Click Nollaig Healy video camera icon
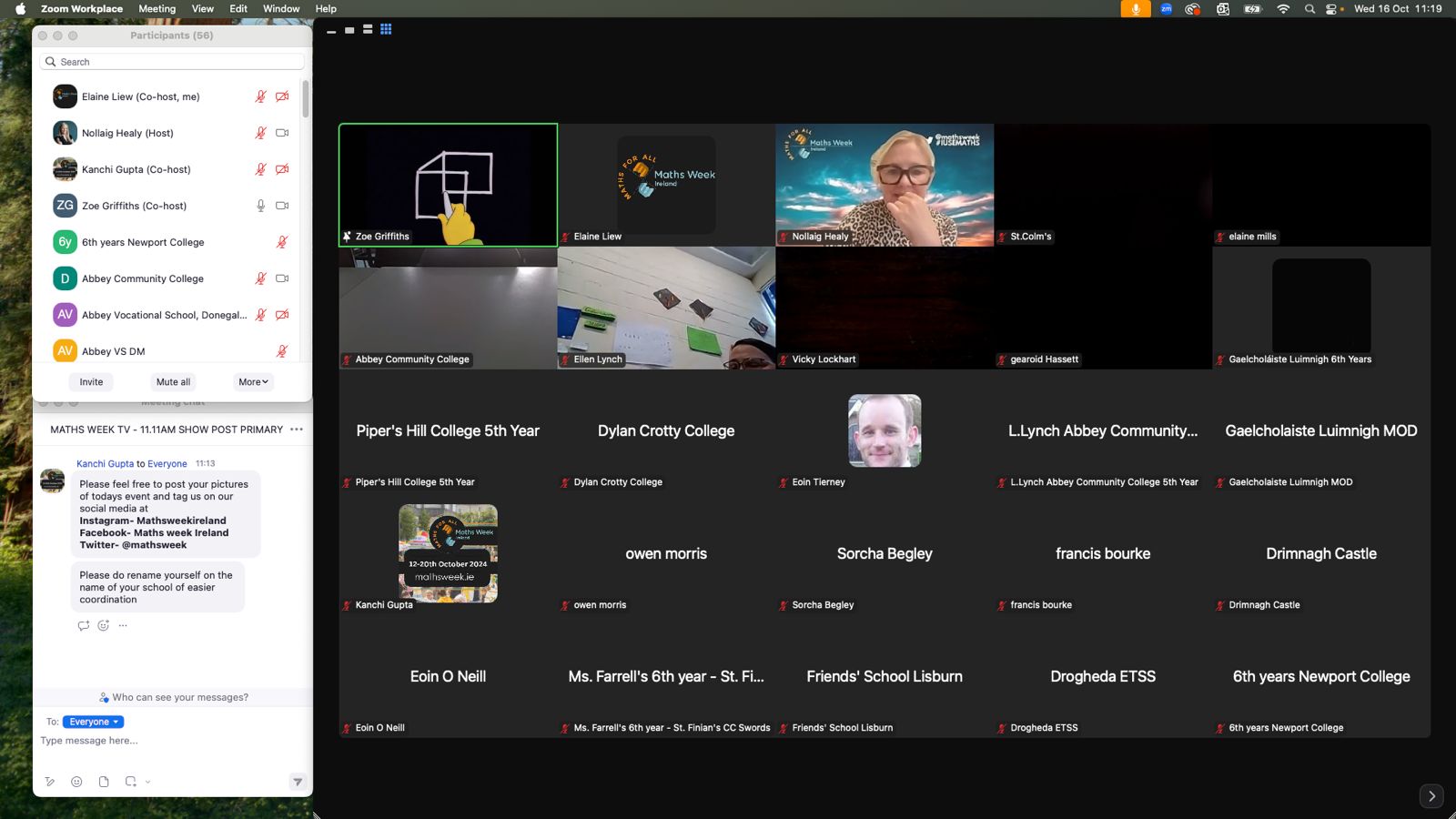This screenshot has height=819, width=1456. [282, 133]
